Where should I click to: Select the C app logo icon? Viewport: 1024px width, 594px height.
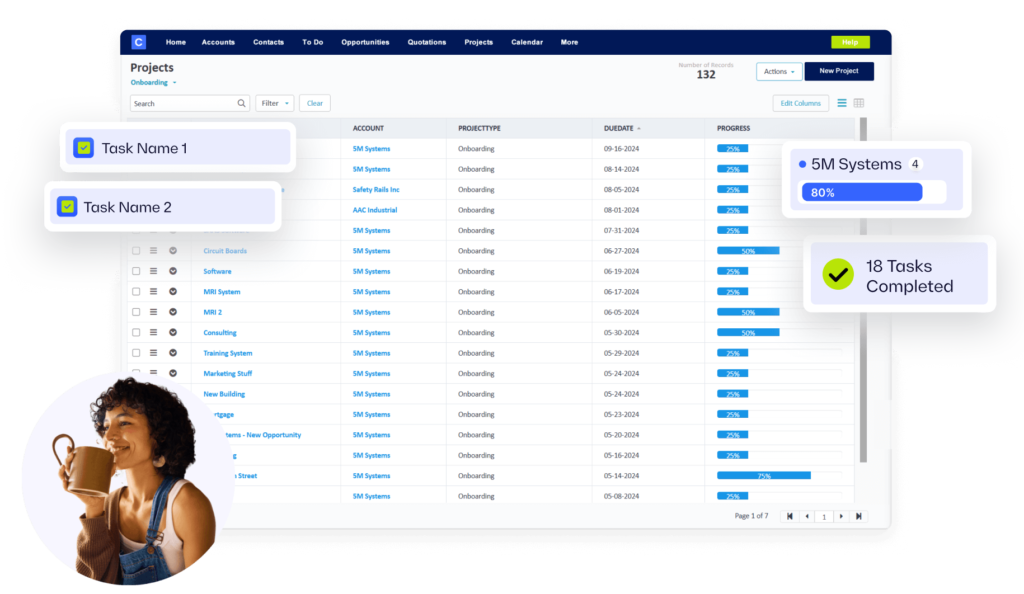(138, 42)
